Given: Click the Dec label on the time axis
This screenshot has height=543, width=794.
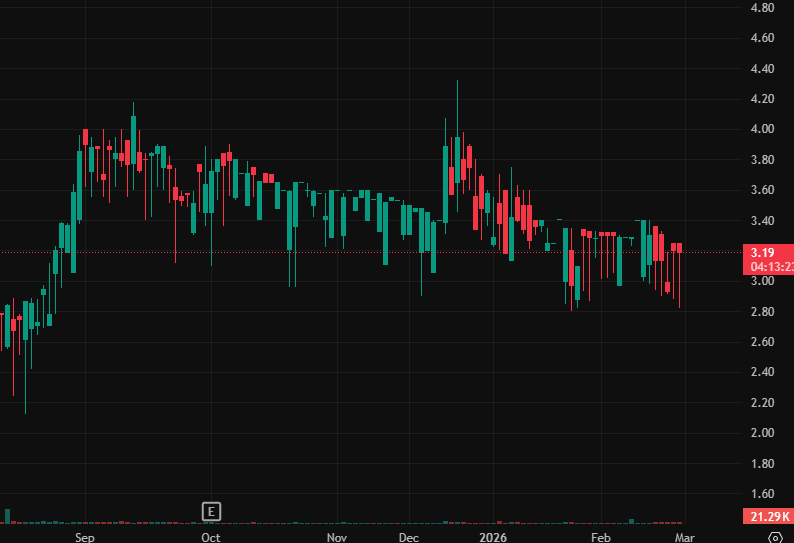Looking at the screenshot, I should [409, 537].
